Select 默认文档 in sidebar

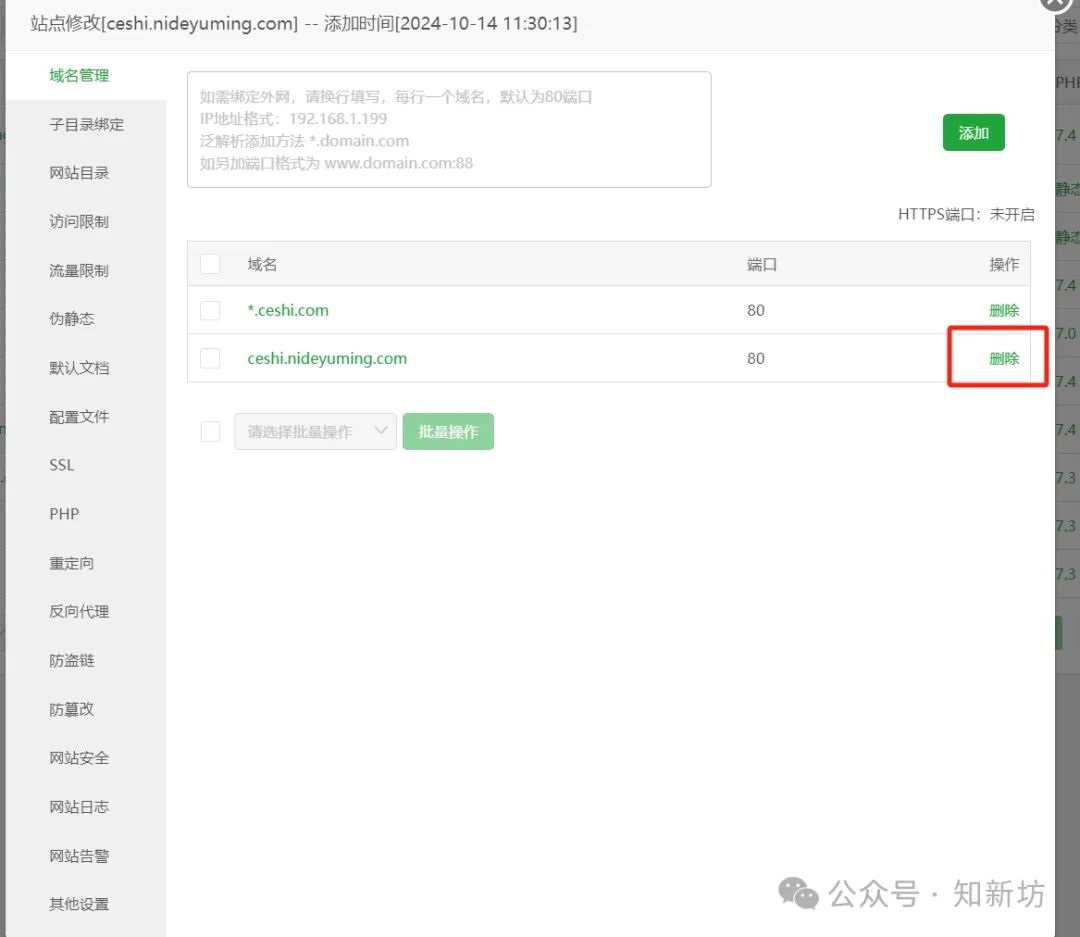79,368
